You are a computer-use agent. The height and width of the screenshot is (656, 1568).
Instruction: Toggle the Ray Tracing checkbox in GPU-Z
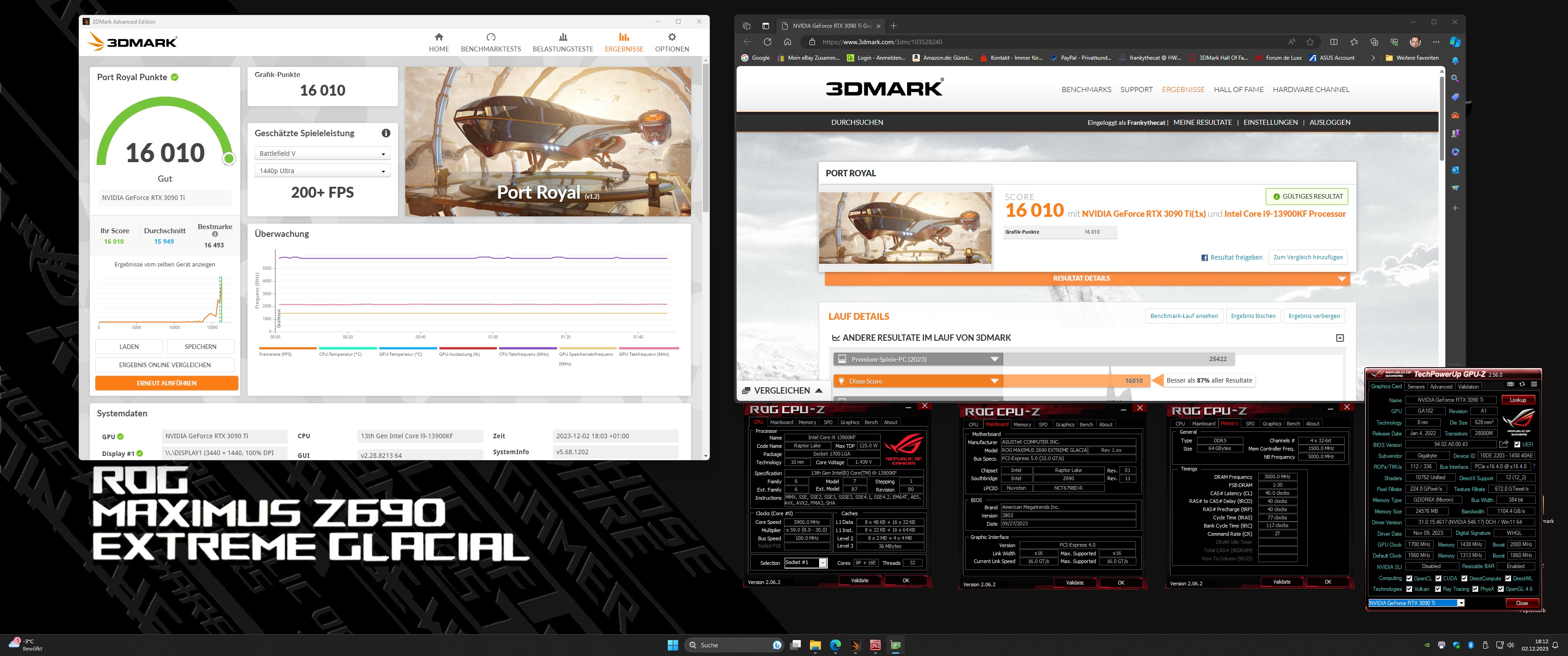click(1439, 589)
